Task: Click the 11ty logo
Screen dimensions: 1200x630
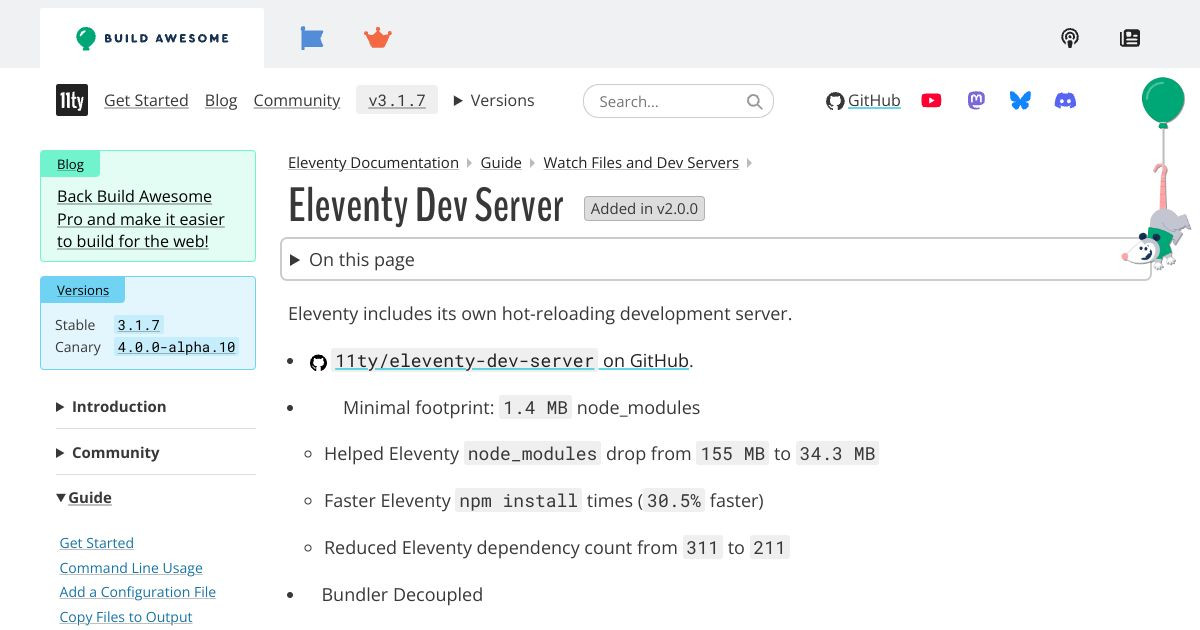Action: coord(72,100)
